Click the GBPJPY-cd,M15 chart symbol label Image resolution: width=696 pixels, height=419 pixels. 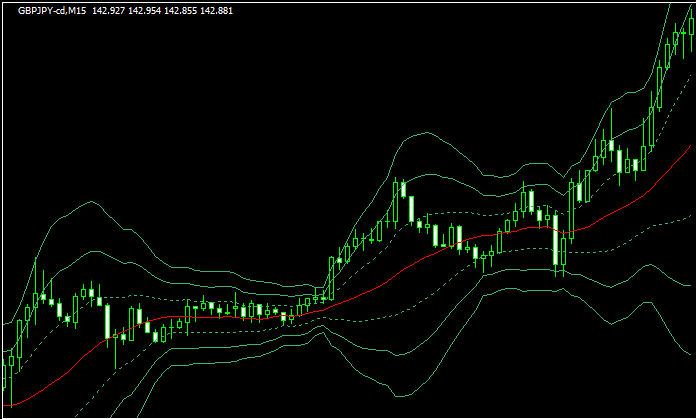click(52, 11)
